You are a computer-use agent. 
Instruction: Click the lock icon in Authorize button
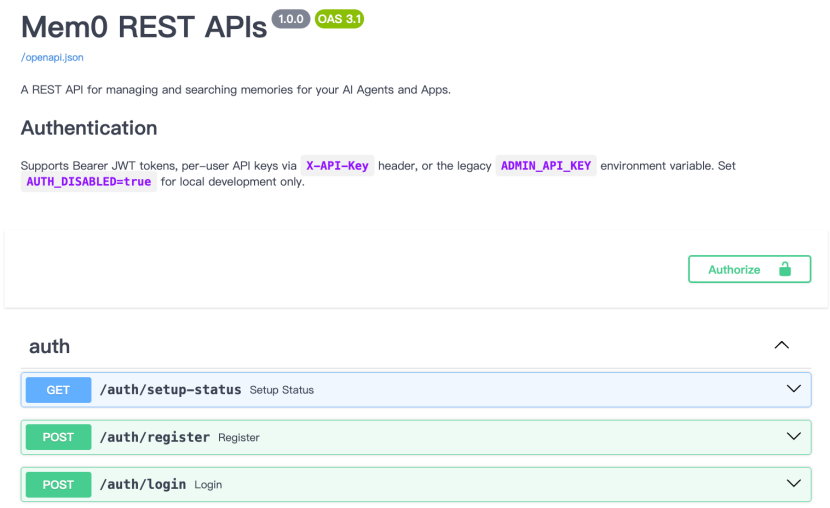(784, 269)
